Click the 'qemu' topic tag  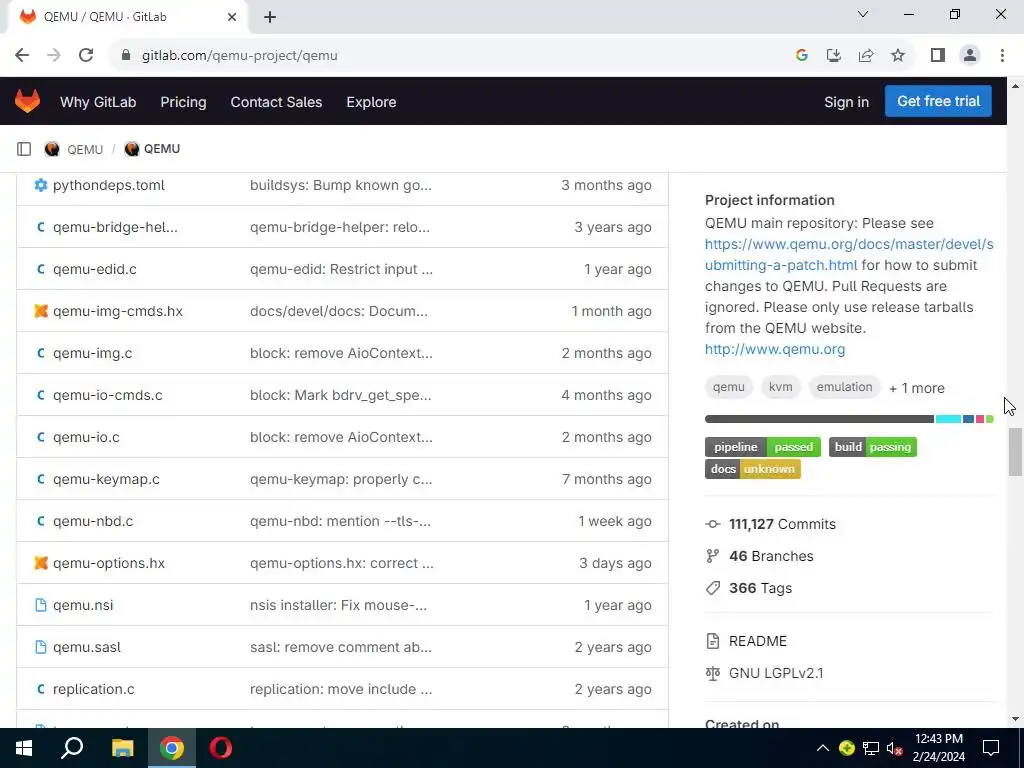(x=729, y=387)
